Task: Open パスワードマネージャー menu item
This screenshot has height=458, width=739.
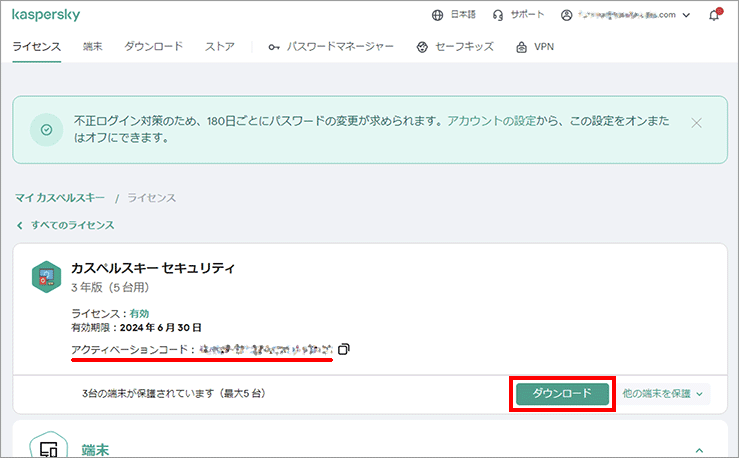Action: [340, 47]
